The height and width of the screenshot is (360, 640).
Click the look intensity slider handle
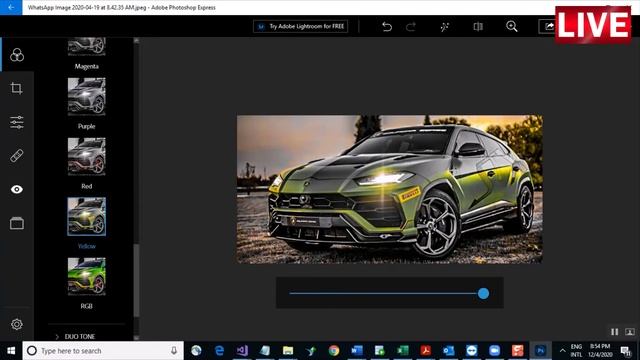483,293
